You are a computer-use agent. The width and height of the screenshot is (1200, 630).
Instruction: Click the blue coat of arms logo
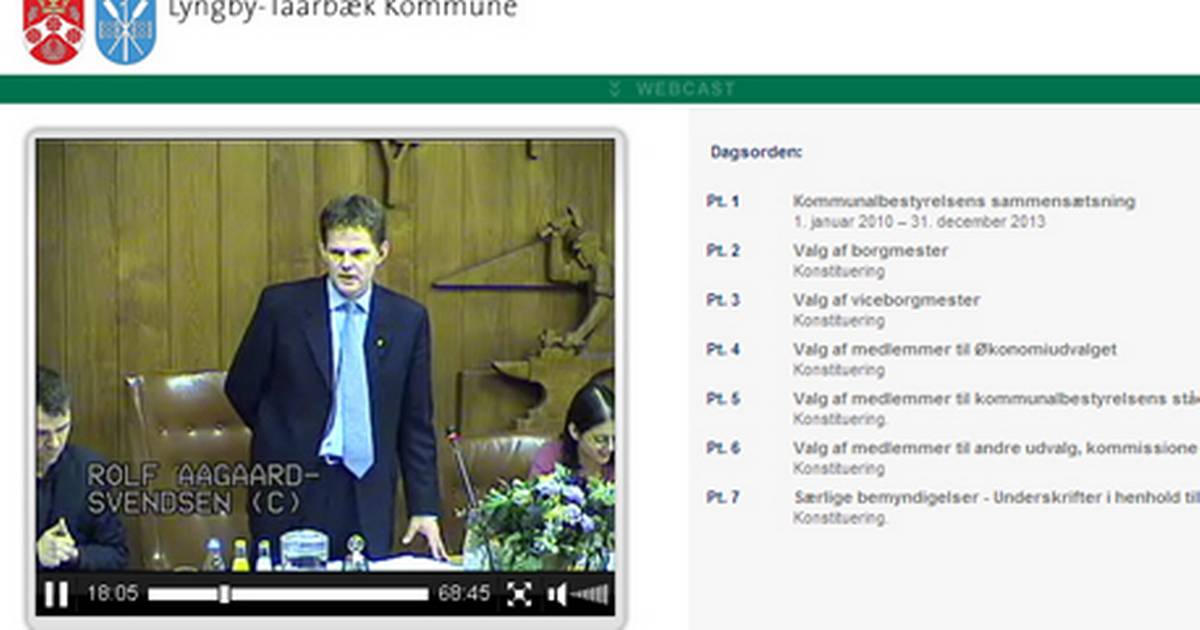[x=125, y=31]
